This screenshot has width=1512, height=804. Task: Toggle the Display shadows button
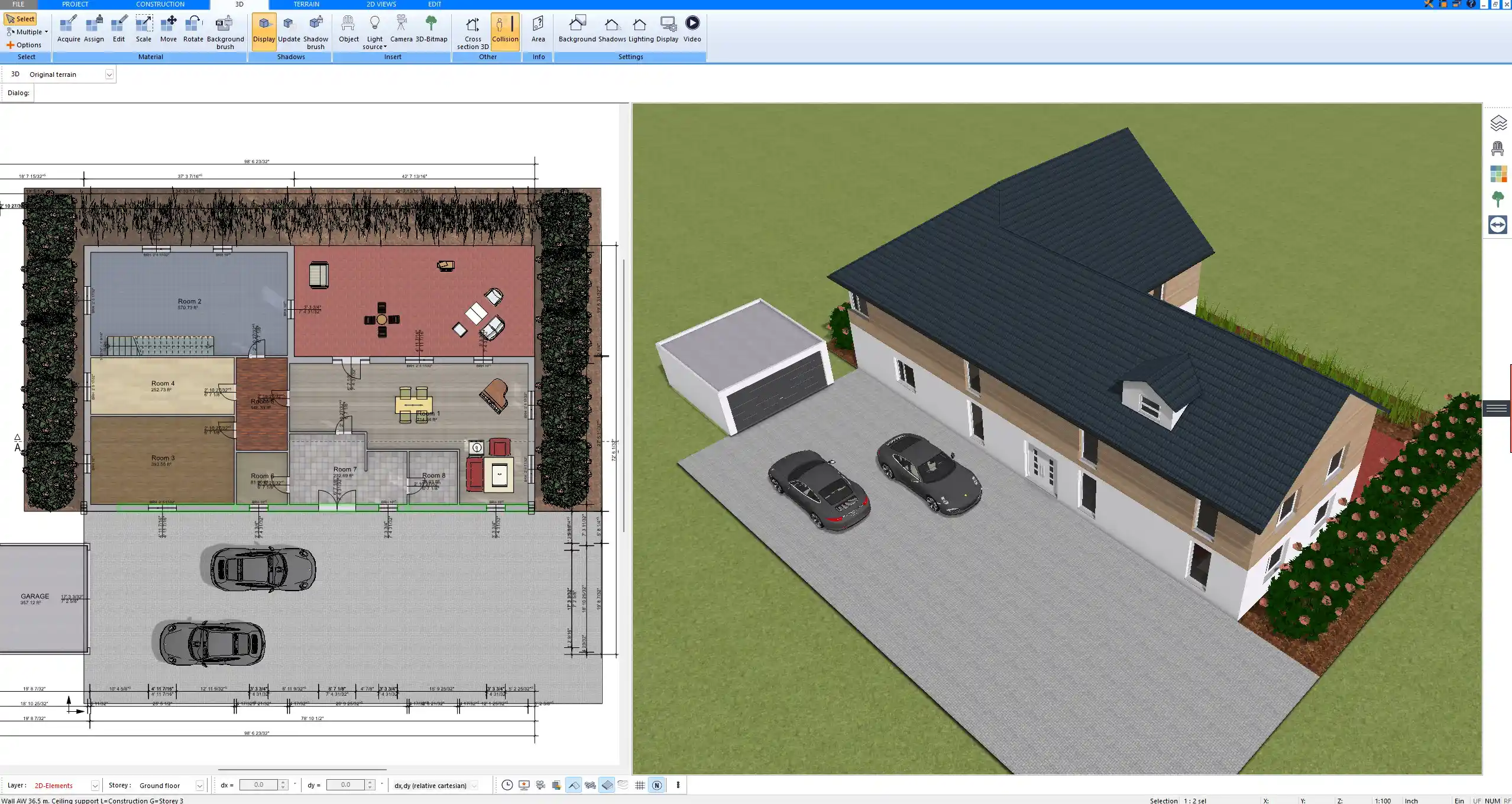[264, 31]
